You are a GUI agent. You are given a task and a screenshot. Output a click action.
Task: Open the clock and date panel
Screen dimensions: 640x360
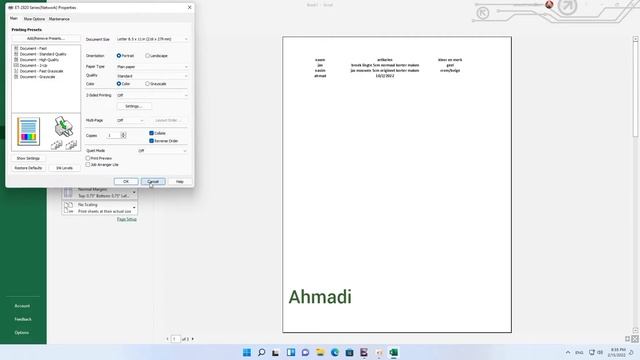point(617,352)
